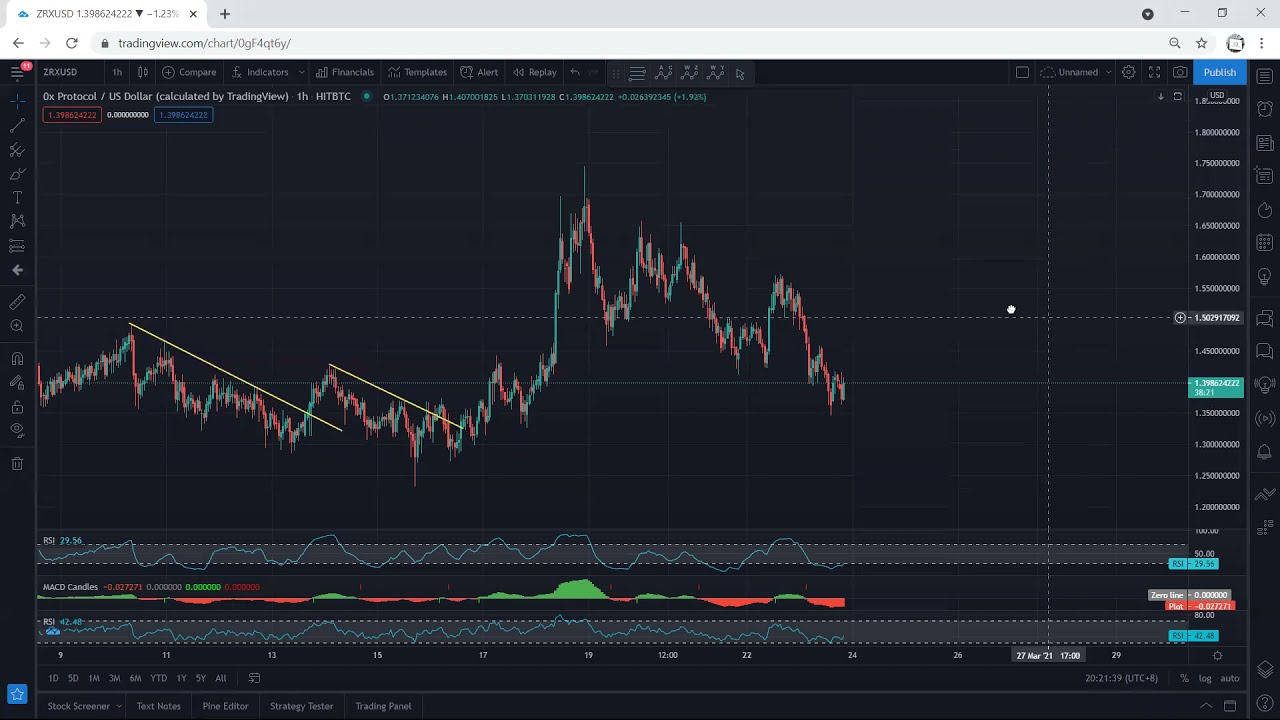Enter fullscreen mode
Image resolution: width=1280 pixels, height=720 pixels.
coord(1154,72)
